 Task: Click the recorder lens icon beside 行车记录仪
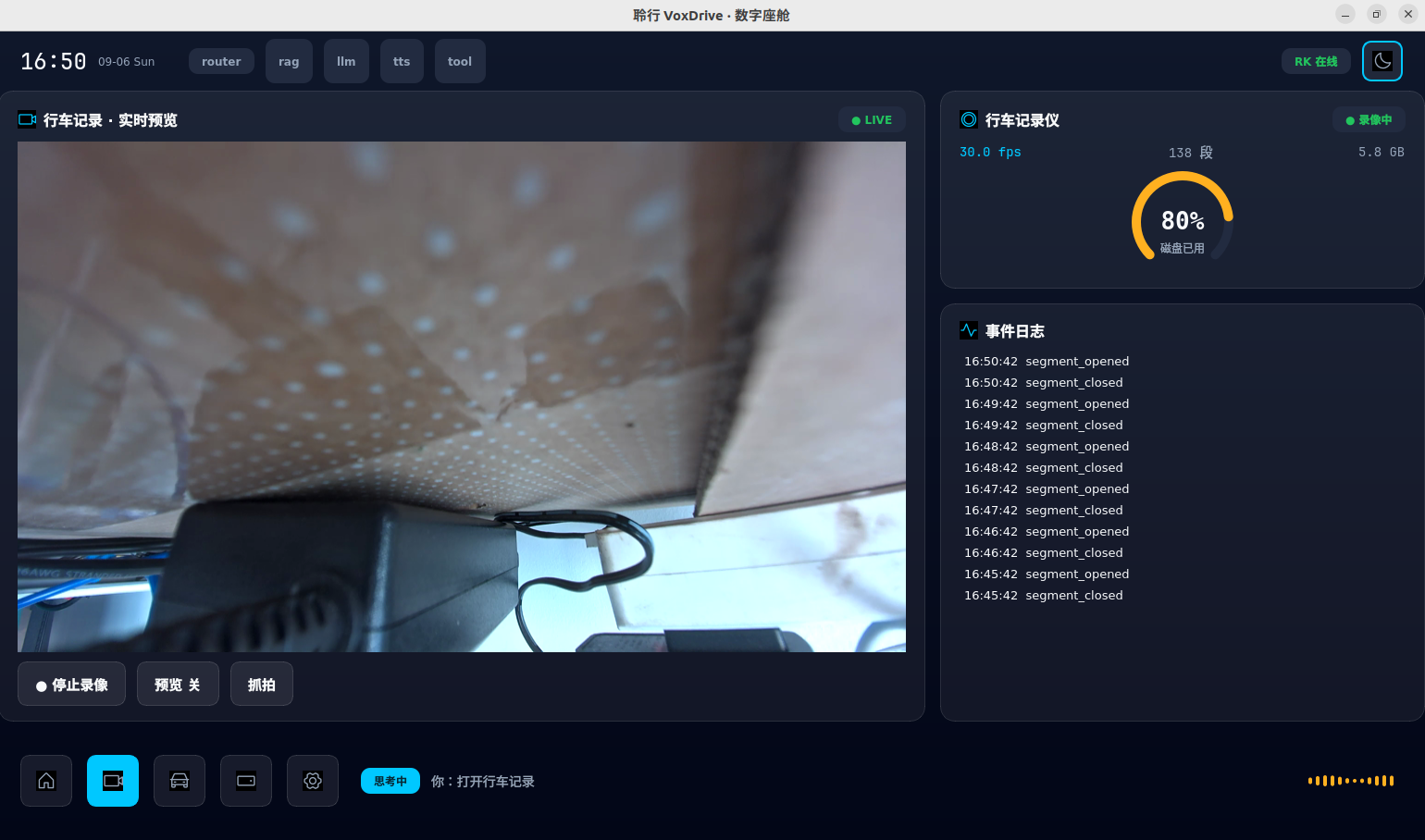(x=969, y=119)
